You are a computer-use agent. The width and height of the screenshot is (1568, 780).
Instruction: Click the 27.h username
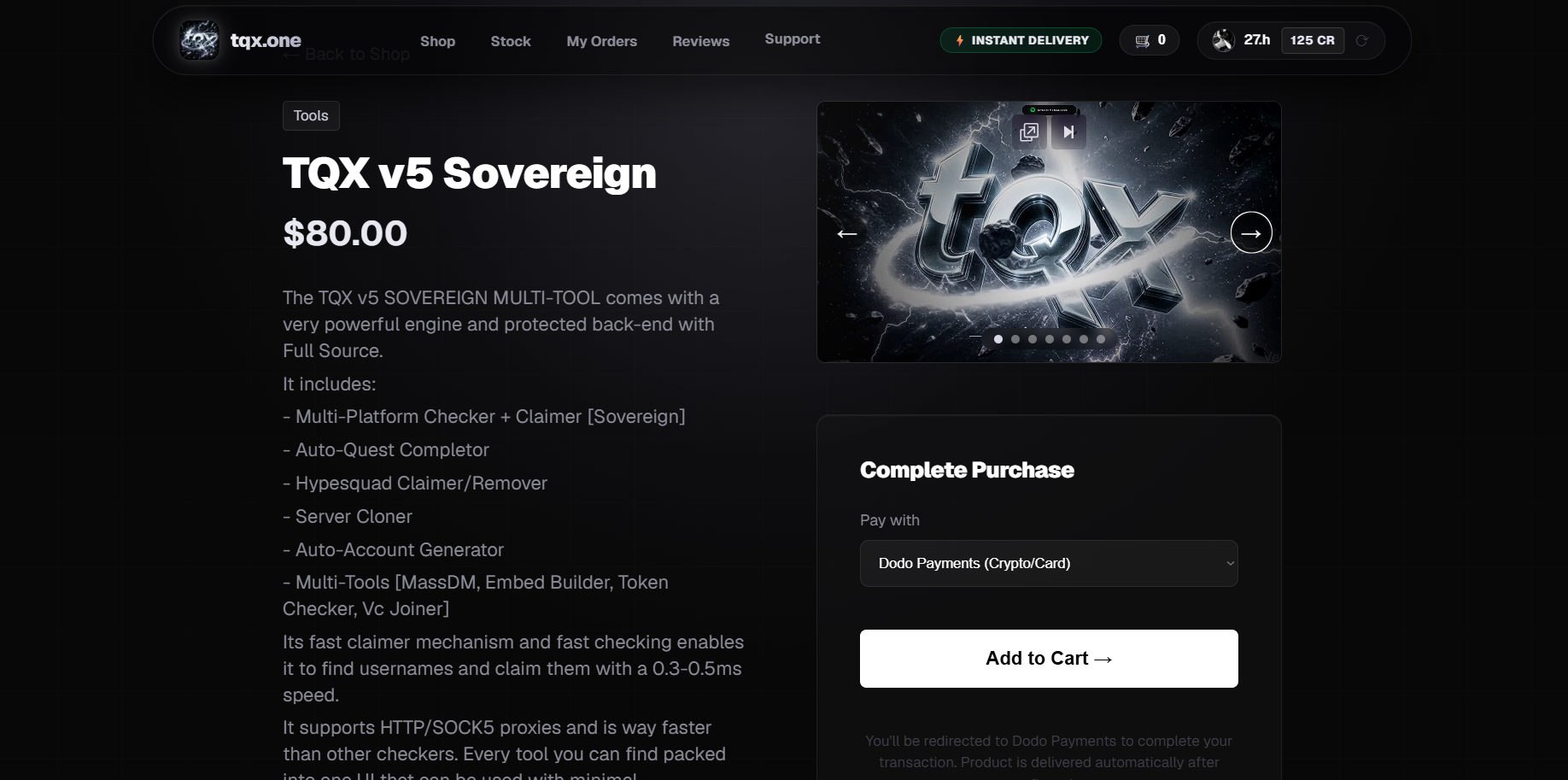[1257, 40]
